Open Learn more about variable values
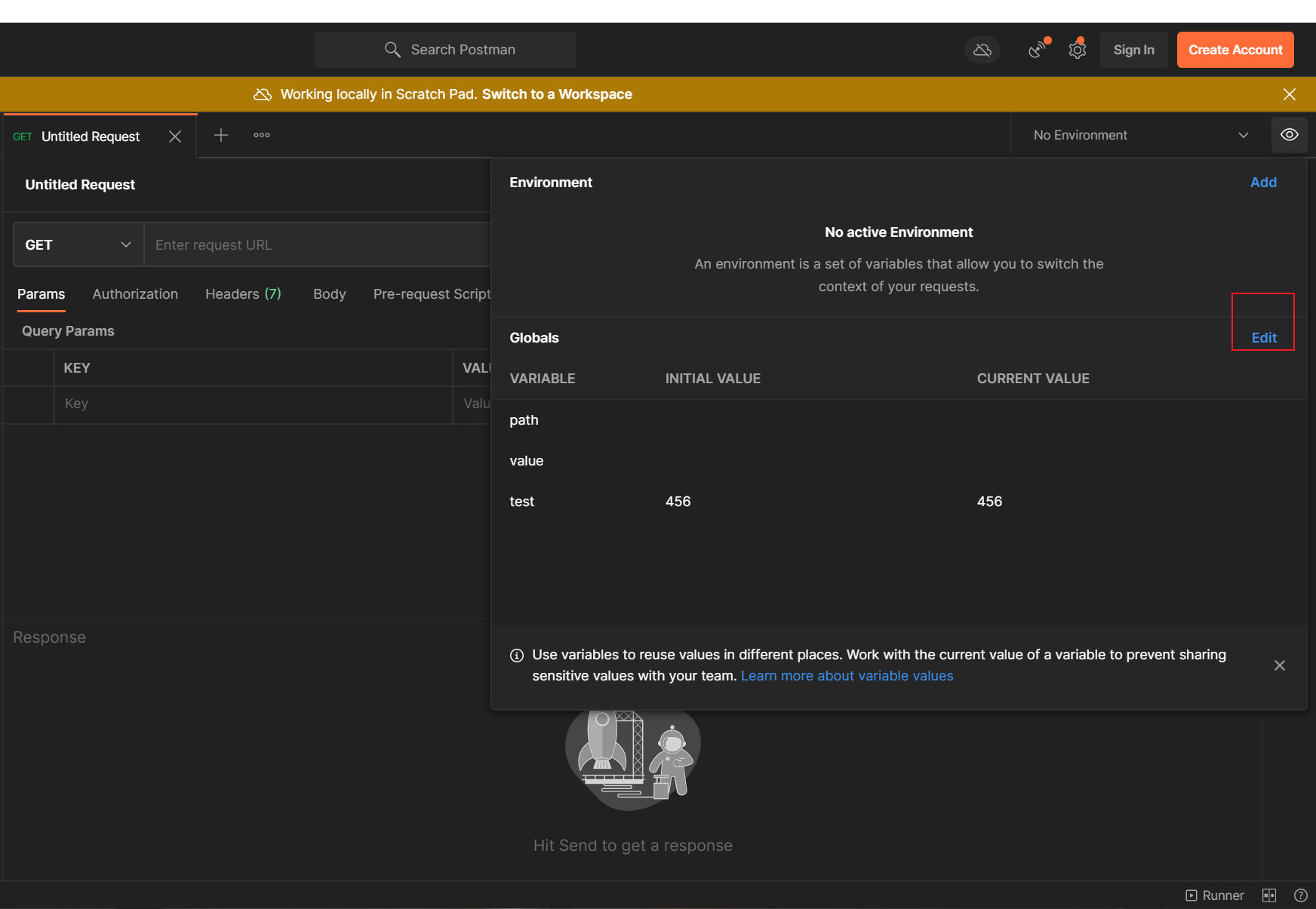1316x909 pixels. point(847,676)
